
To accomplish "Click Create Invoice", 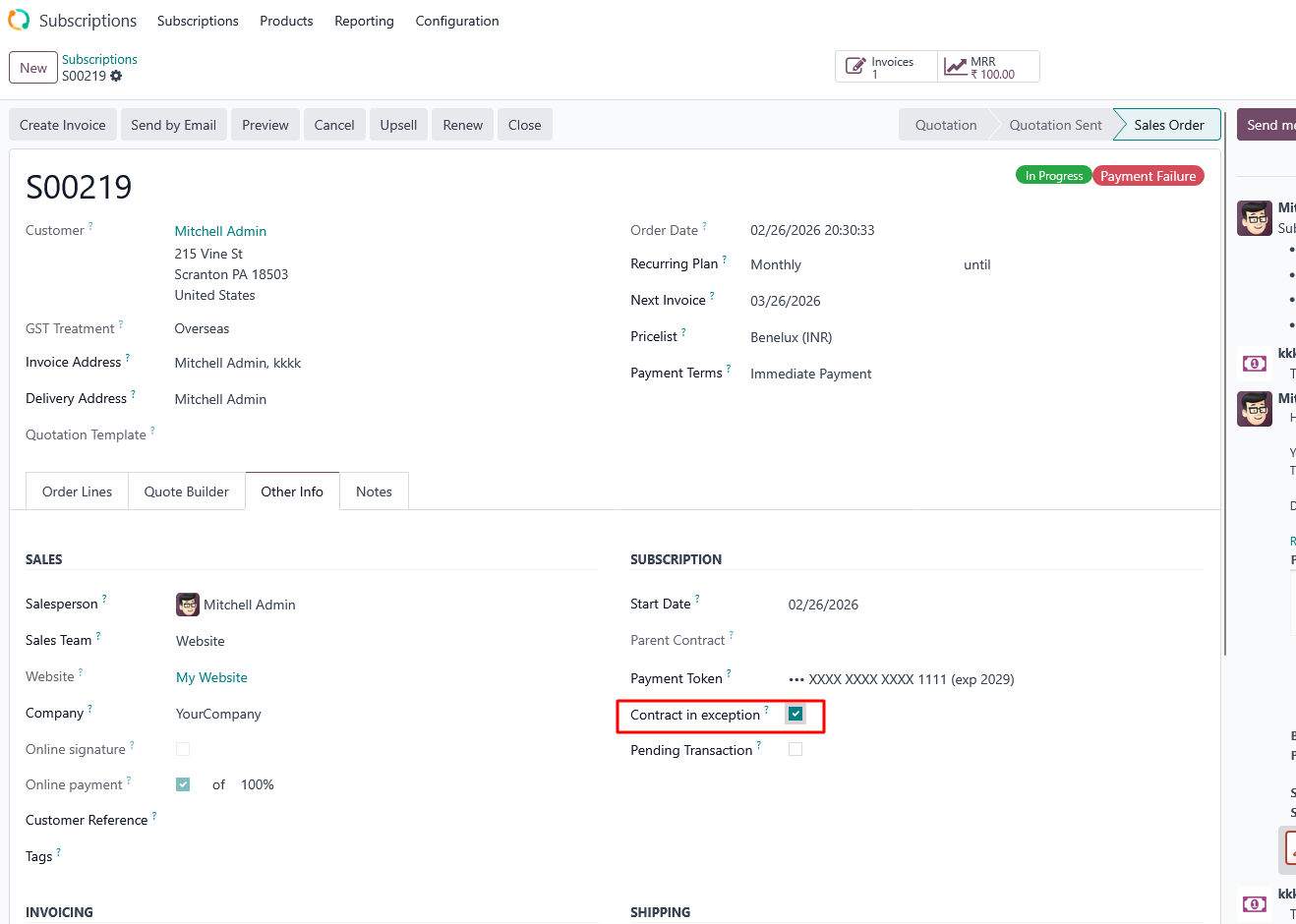I will 63,125.
